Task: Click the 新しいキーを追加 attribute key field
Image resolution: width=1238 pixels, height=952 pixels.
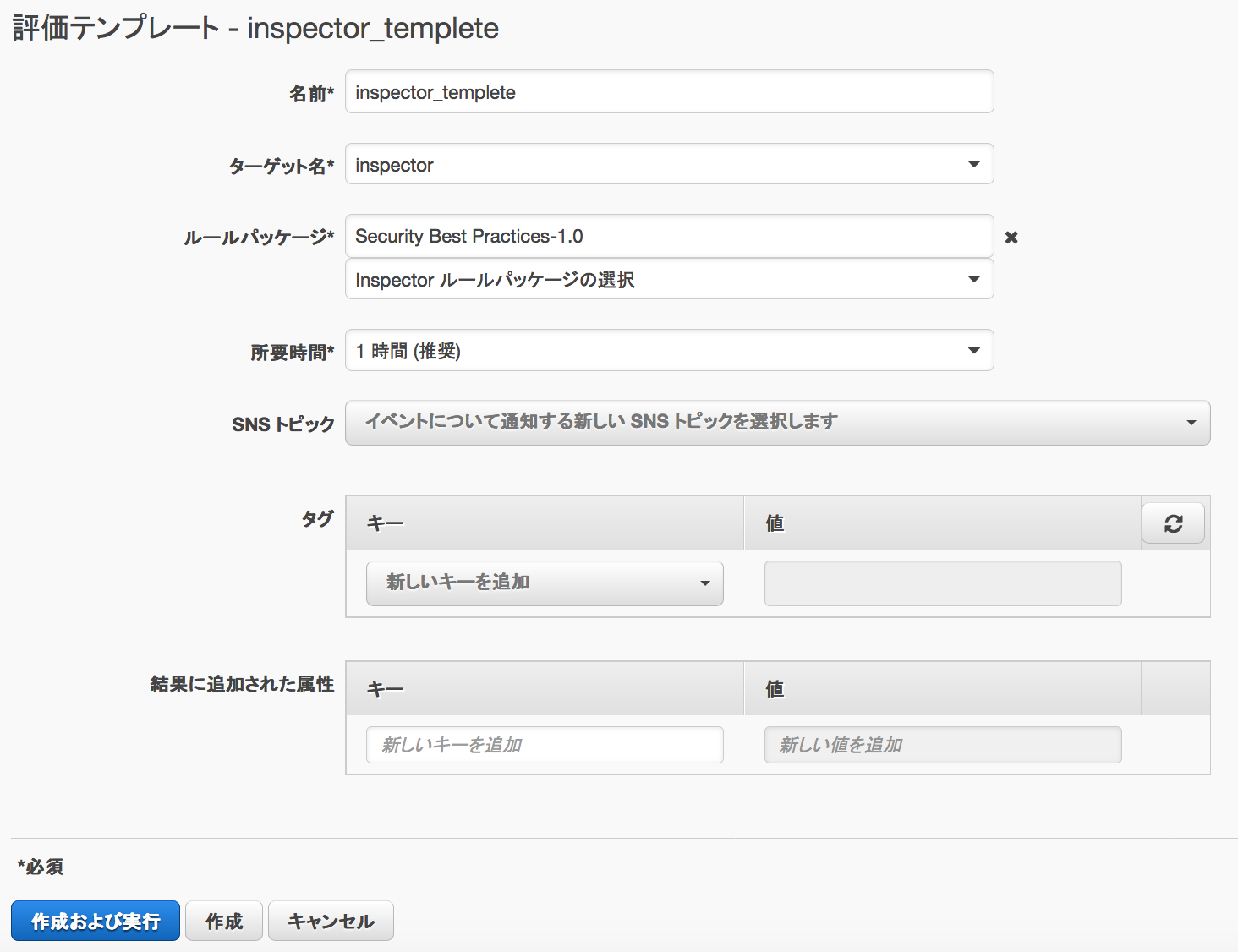Action: (544, 745)
